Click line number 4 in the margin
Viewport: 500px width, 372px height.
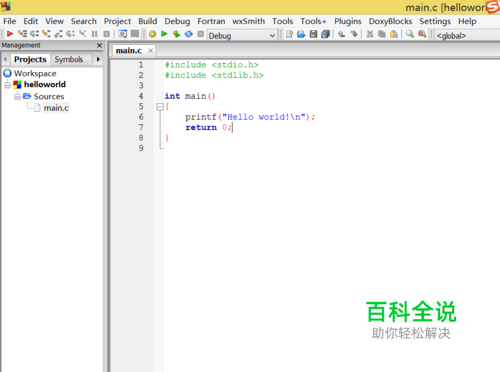tap(141, 96)
